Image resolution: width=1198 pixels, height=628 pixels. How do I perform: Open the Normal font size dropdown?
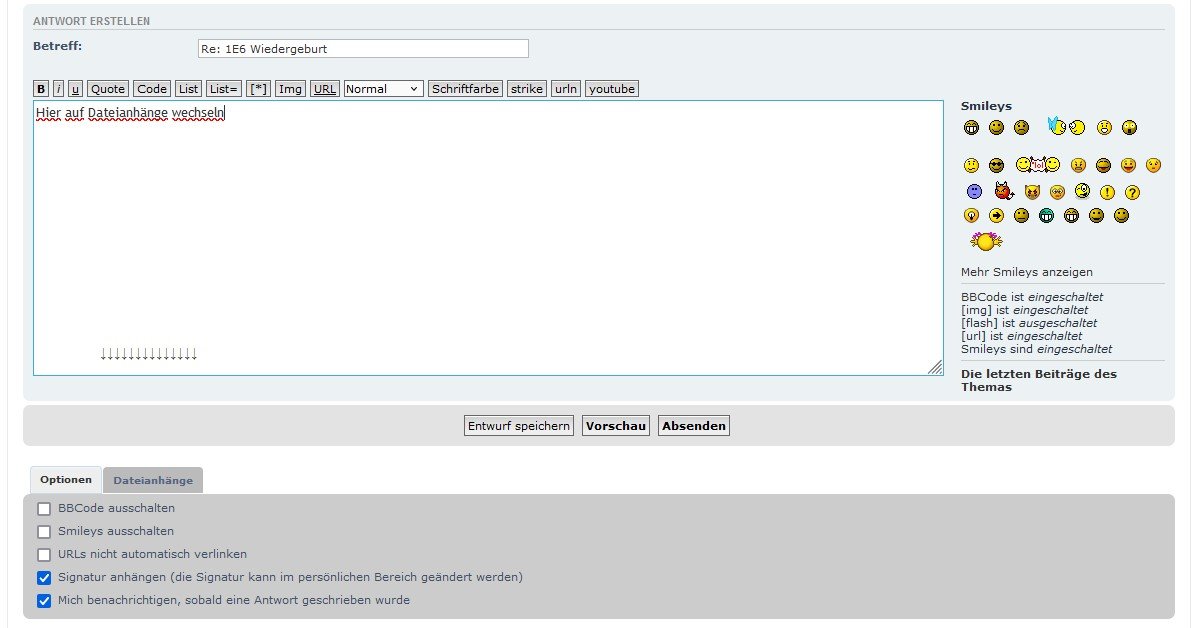383,89
